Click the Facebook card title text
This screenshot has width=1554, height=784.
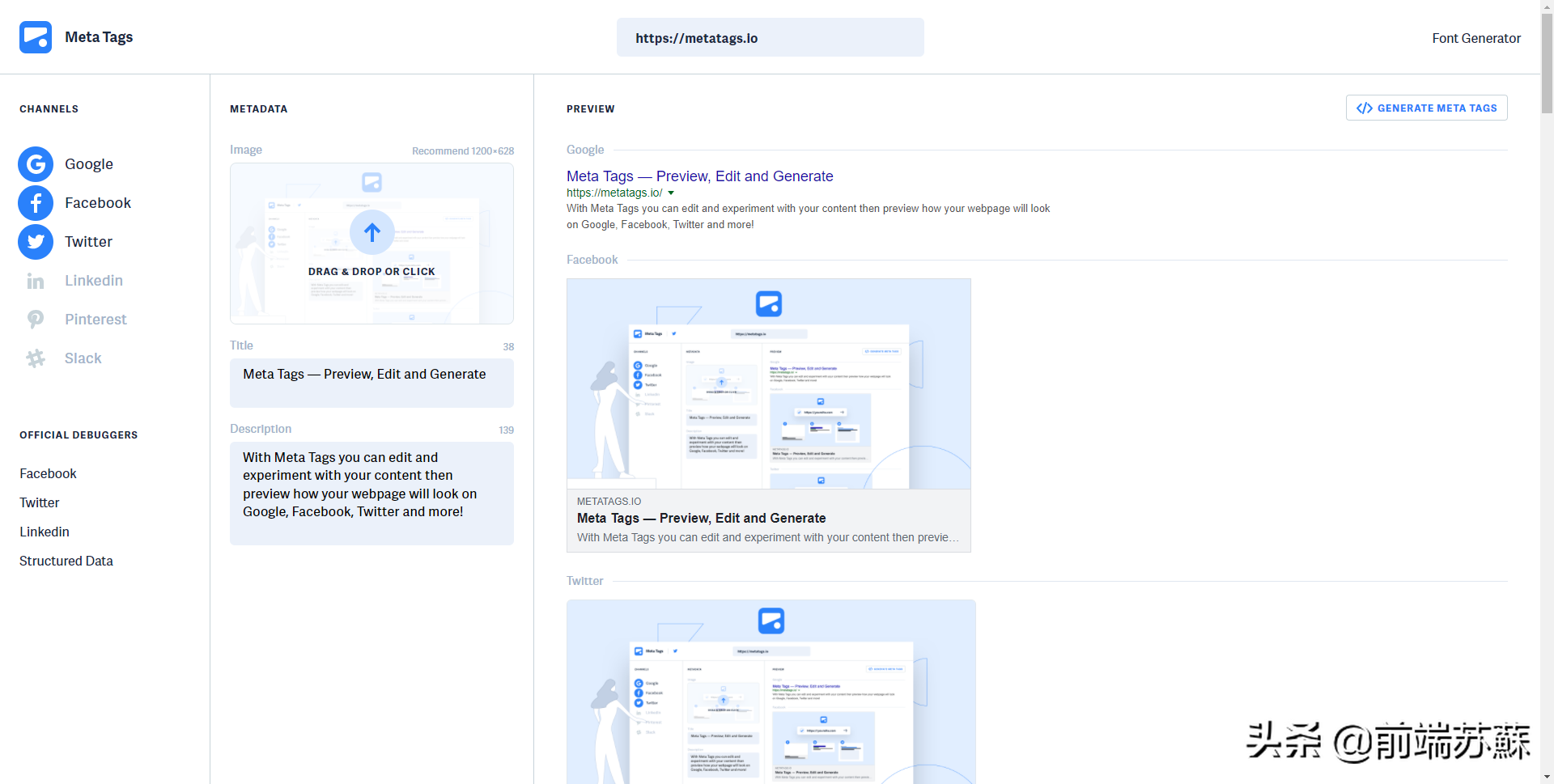click(701, 518)
